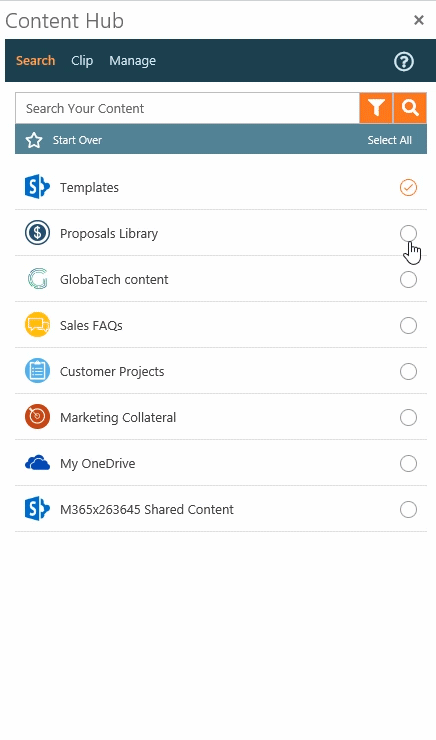Toggle the M365x263645 Shared Content circle
This screenshot has height=740, width=436.
coord(408,509)
